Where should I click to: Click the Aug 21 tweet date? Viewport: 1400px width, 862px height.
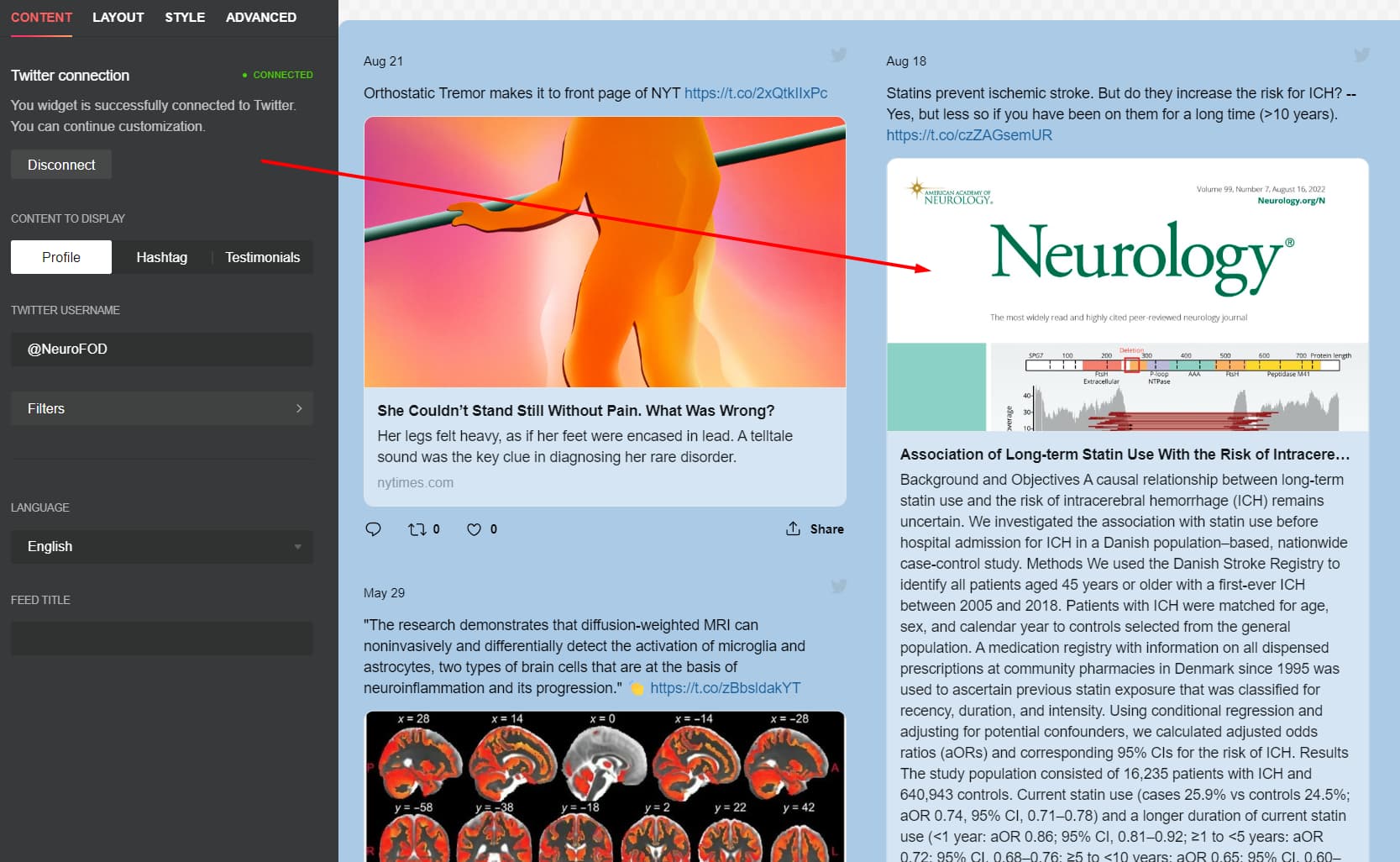383,61
